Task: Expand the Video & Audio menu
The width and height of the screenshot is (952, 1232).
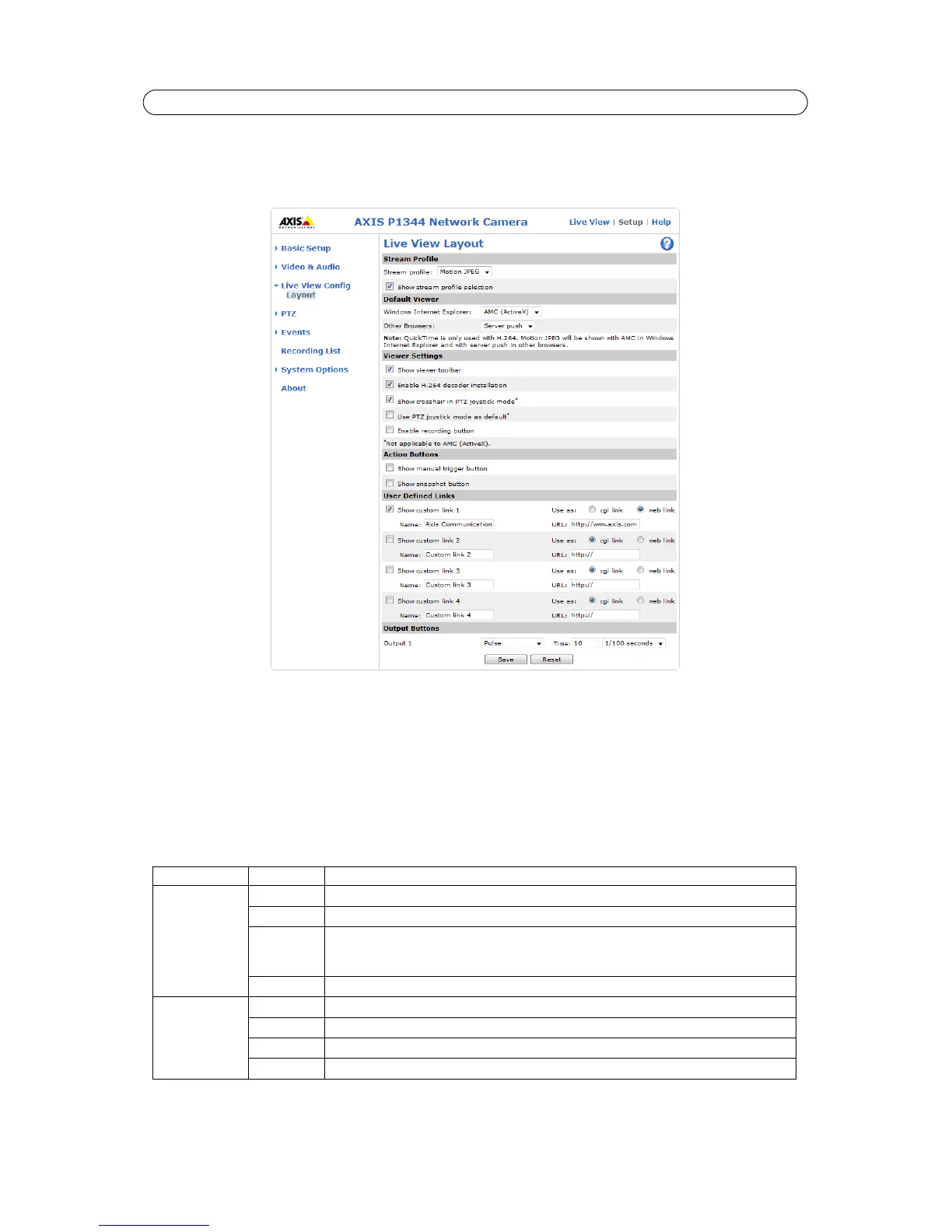Action: [x=310, y=267]
